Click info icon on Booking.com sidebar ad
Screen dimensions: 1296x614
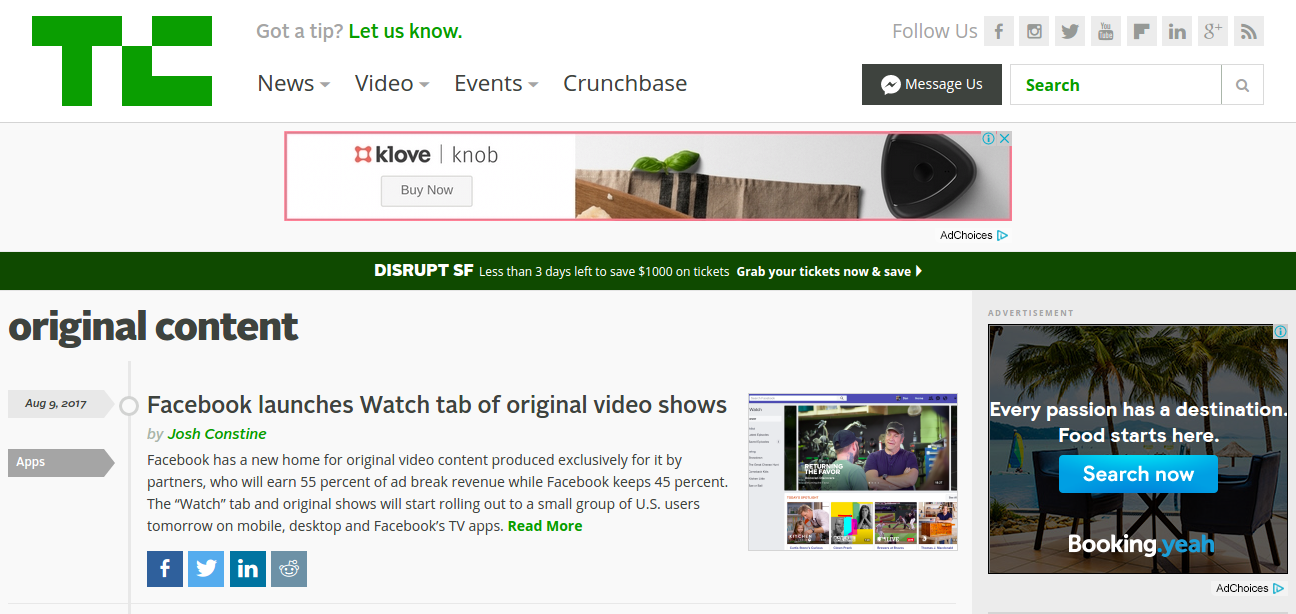coord(1280,331)
